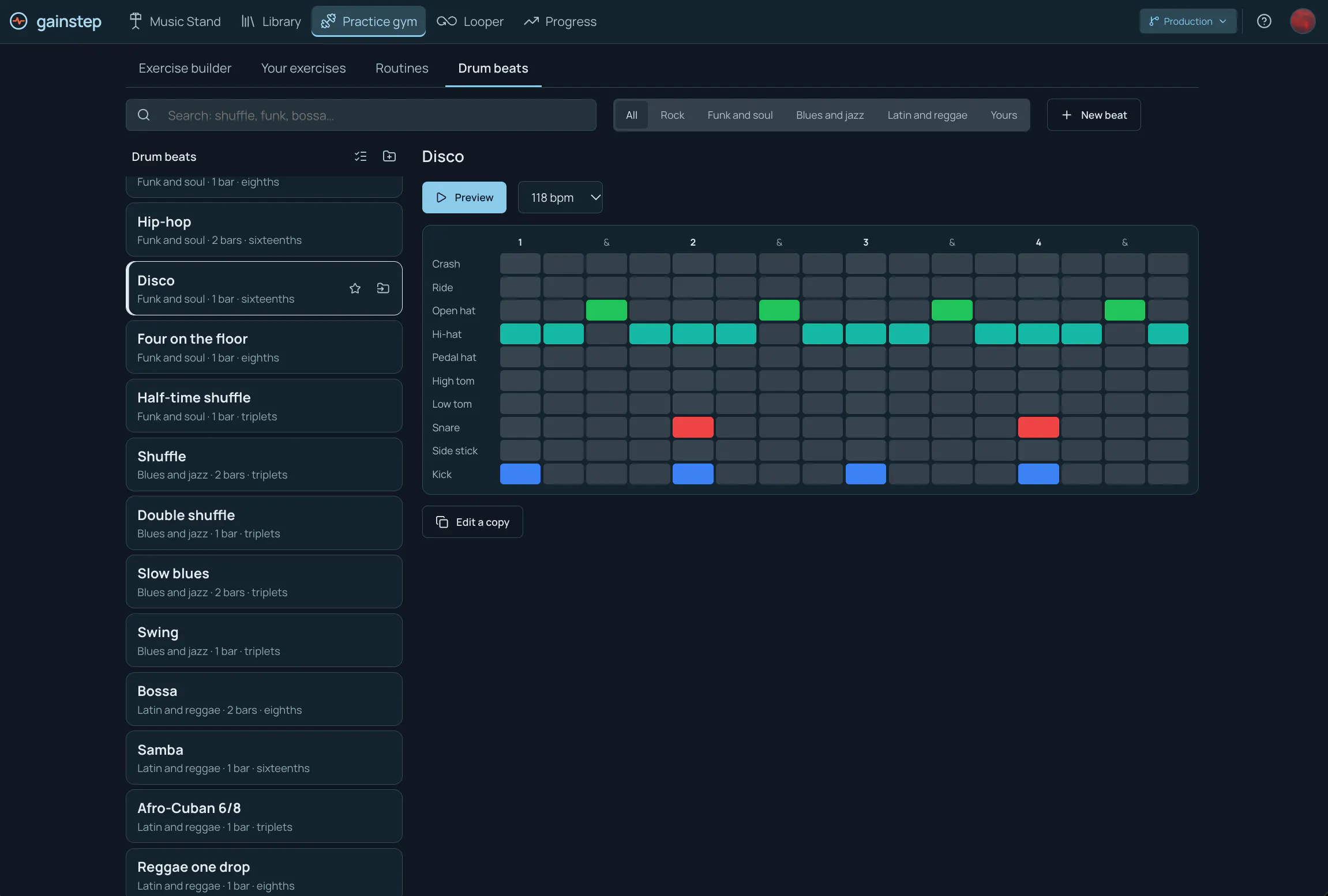Open the Double shuffle beat

coord(264,523)
